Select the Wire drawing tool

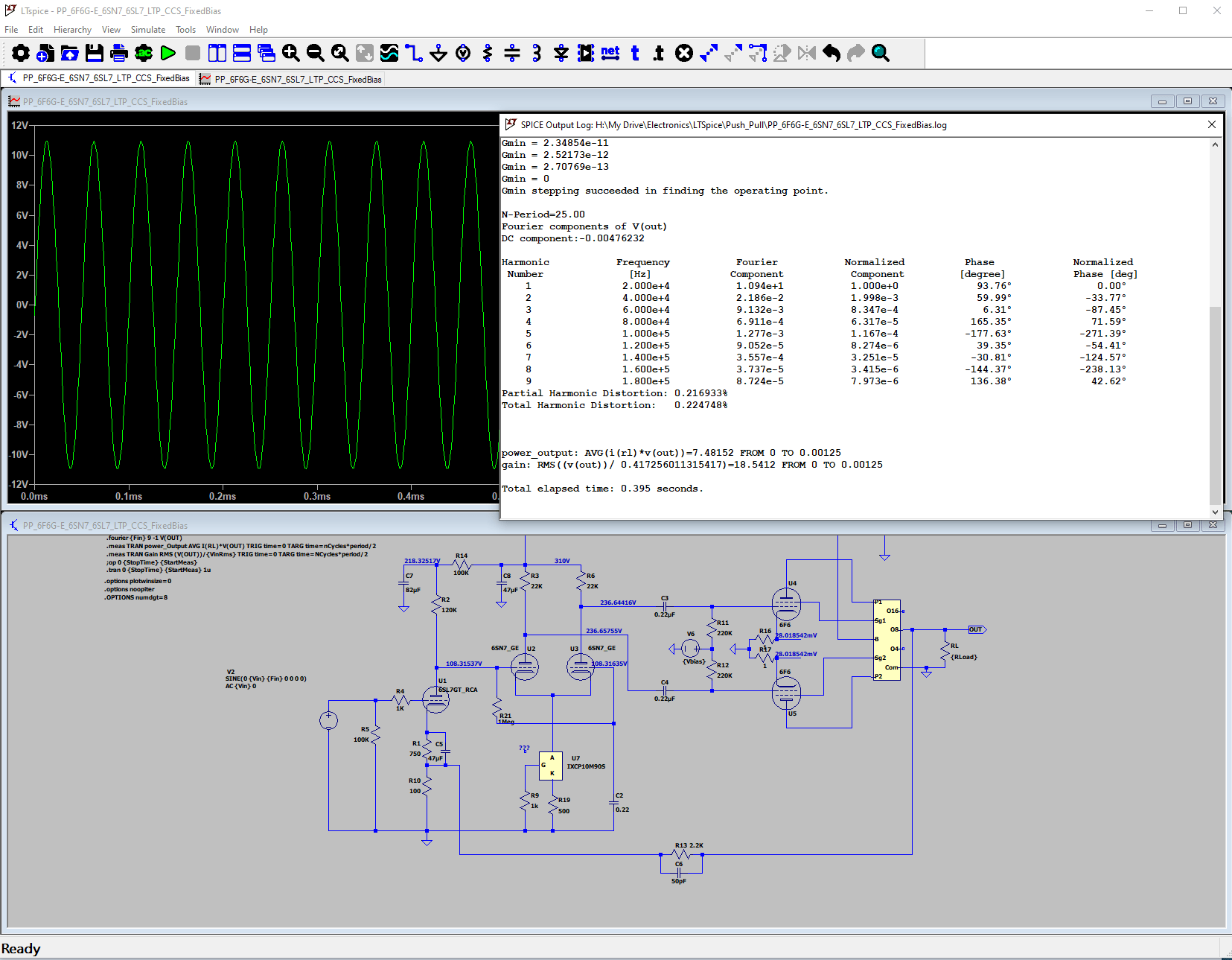pos(414,53)
